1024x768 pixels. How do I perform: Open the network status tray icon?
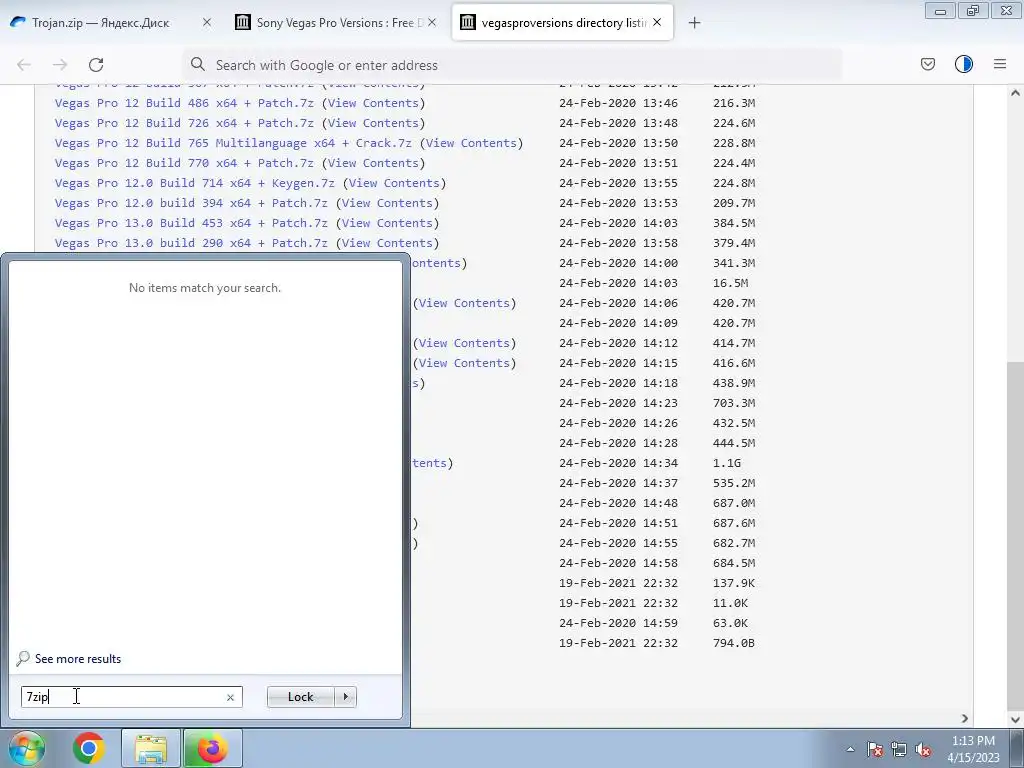coord(899,749)
